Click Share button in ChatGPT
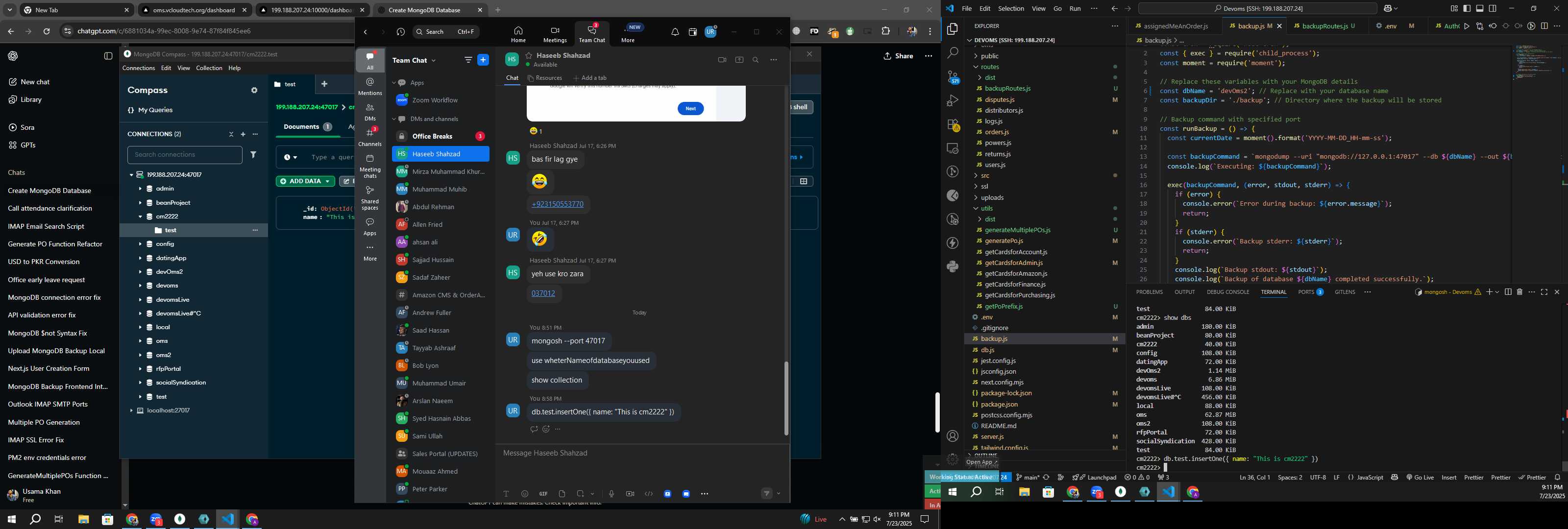1568x529 pixels. (x=899, y=56)
